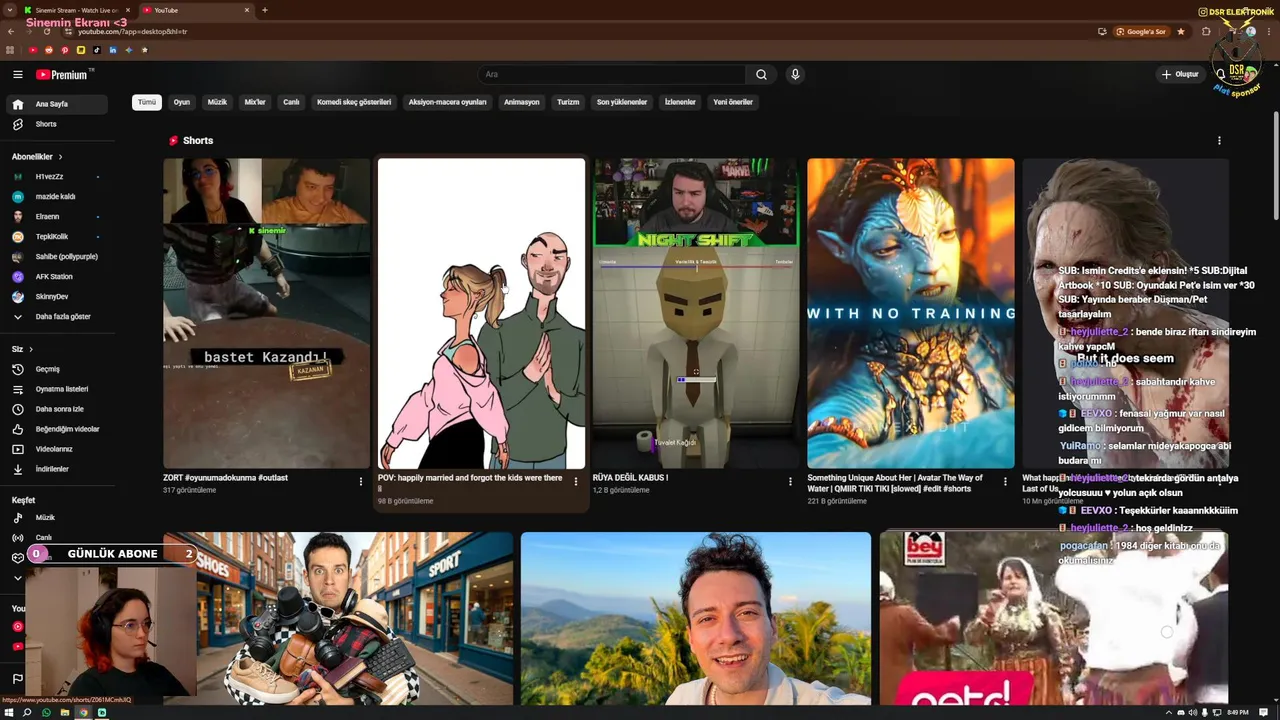Open options for POV happily married short
1280x720 pixels.
point(575,482)
